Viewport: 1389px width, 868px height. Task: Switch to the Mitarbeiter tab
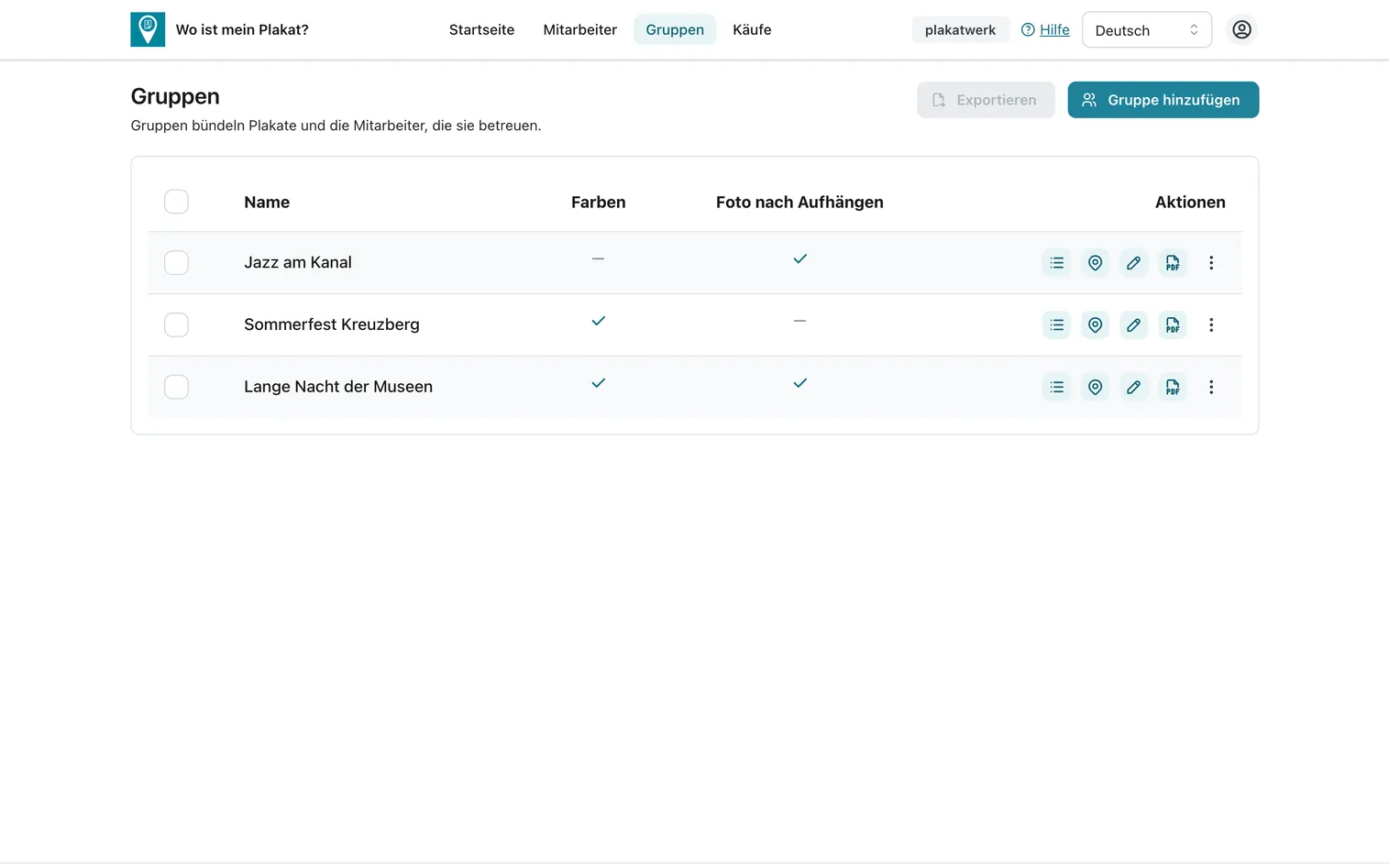coord(579,29)
